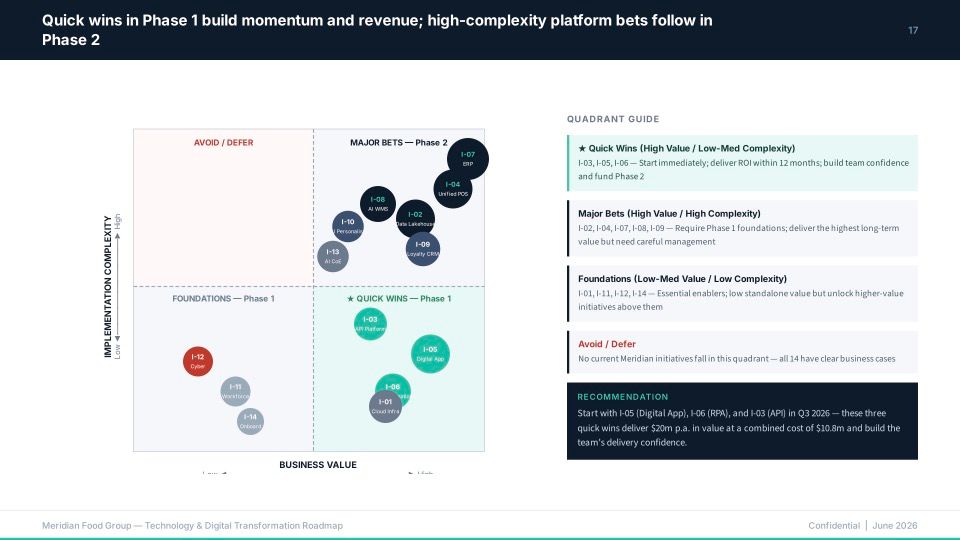The height and width of the screenshot is (540, 960).
Task: Select the Avoid / Defer guide card
Action: [742, 352]
